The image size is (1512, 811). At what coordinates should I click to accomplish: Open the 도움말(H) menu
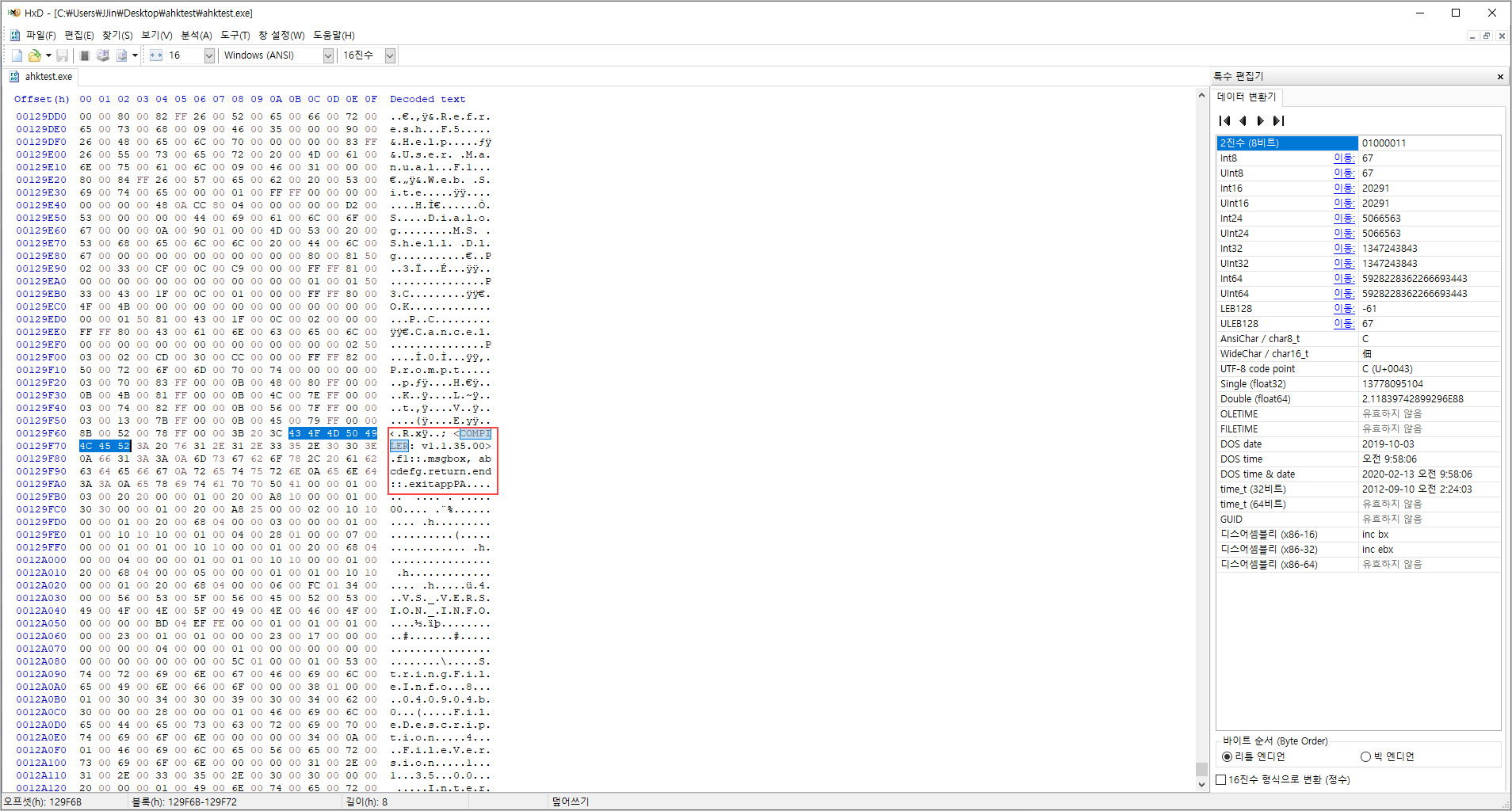334,35
